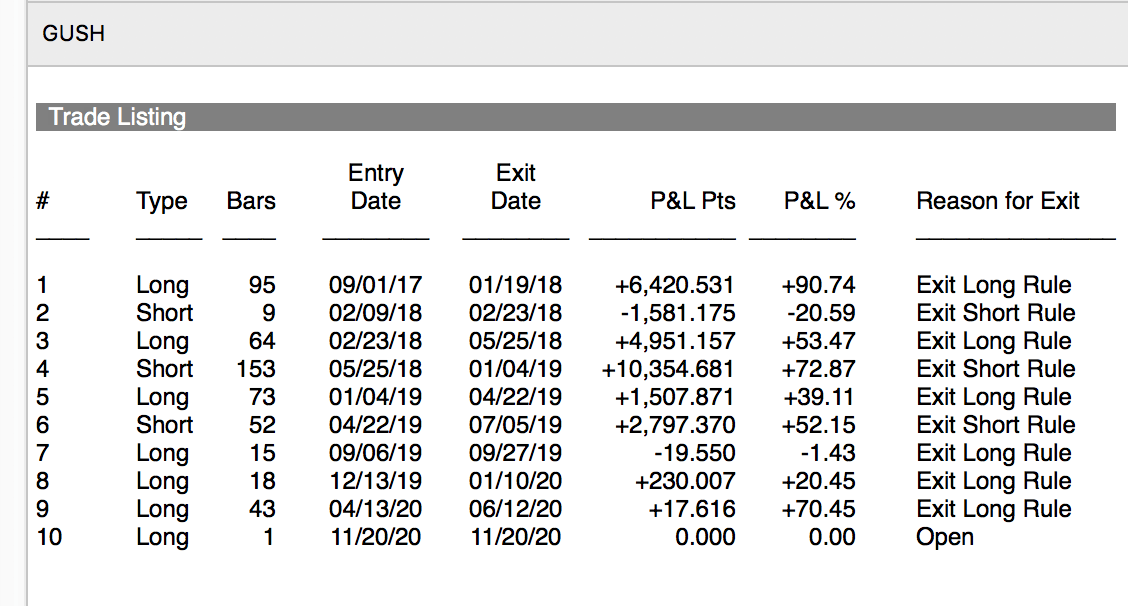This screenshot has width=1128, height=606.
Task: Click the P&L Pts column header
Action: [x=692, y=201]
